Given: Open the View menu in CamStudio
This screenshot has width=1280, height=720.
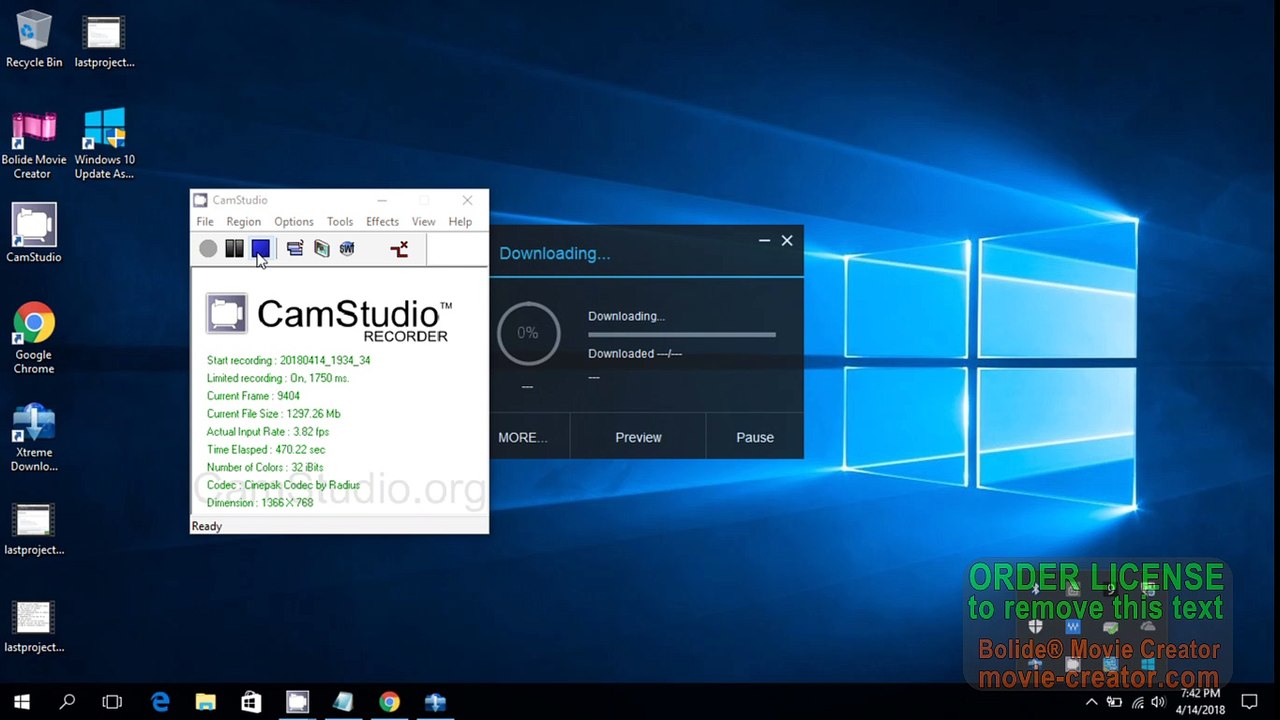Looking at the screenshot, I should [x=424, y=222].
